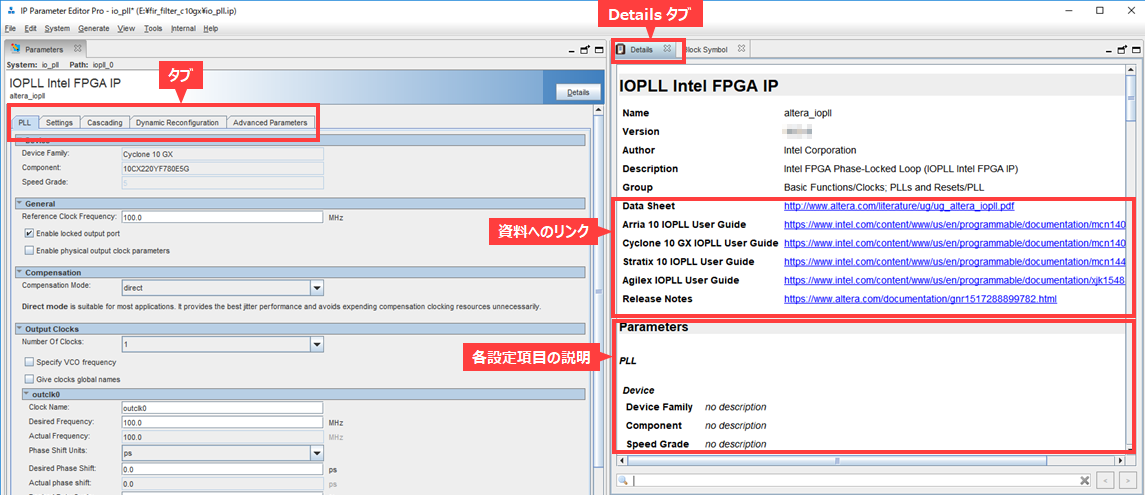Collapse the General section

(20, 204)
